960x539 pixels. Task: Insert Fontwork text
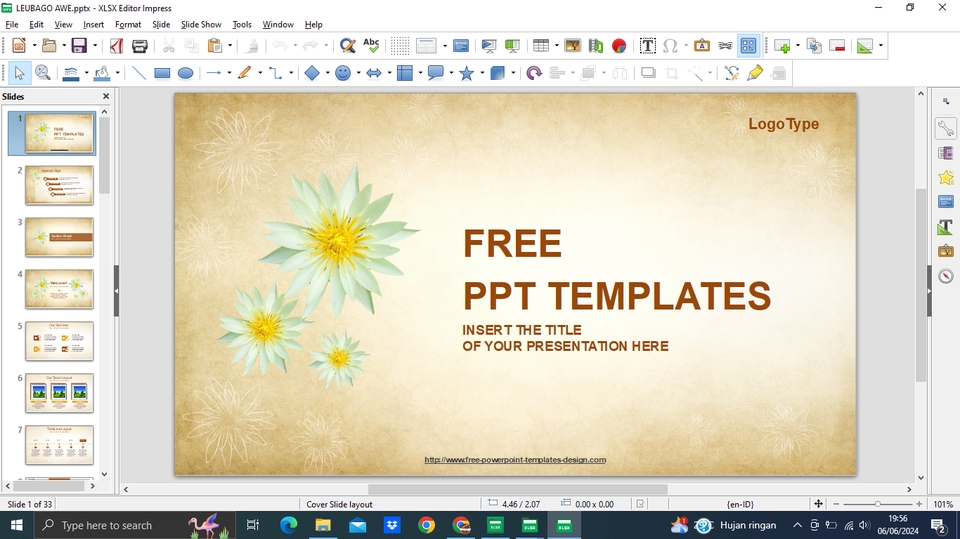click(x=702, y=46)
